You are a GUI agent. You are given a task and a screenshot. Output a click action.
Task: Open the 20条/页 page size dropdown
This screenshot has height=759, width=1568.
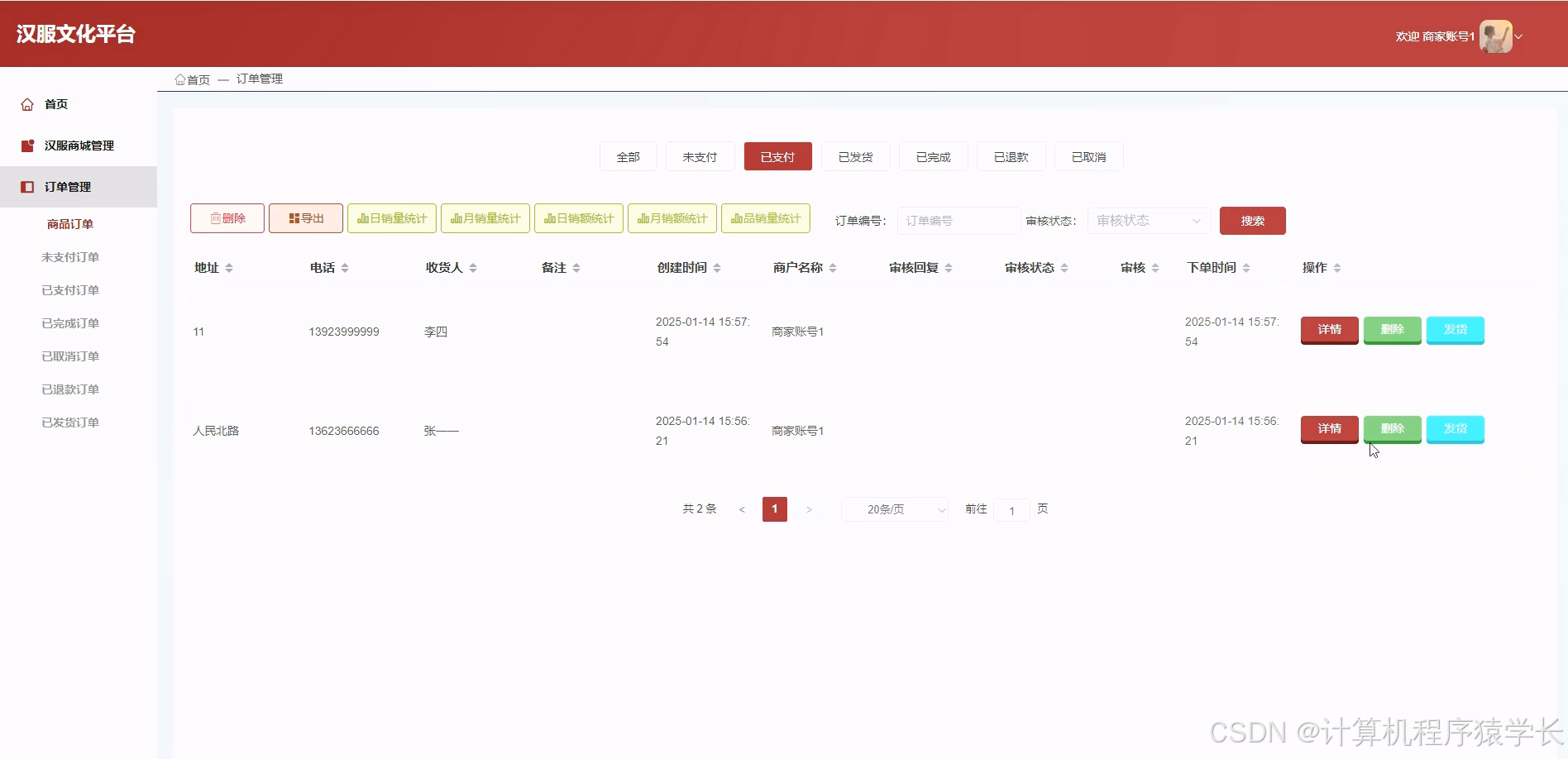pyautogui.click(x=893, y=509)
